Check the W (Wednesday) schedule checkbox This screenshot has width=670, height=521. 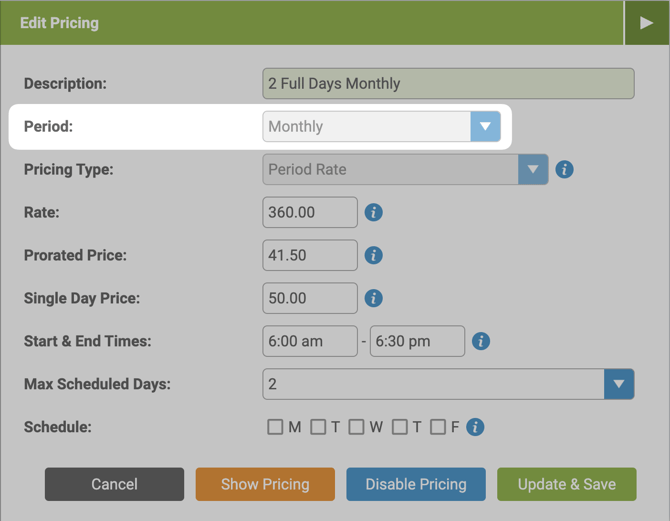(356, 427)
